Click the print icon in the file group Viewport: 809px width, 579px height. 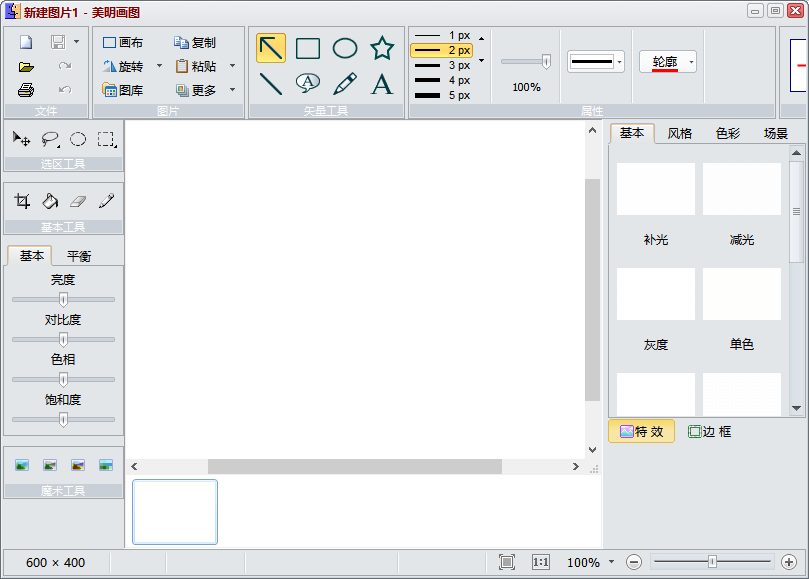coord(26,90)
